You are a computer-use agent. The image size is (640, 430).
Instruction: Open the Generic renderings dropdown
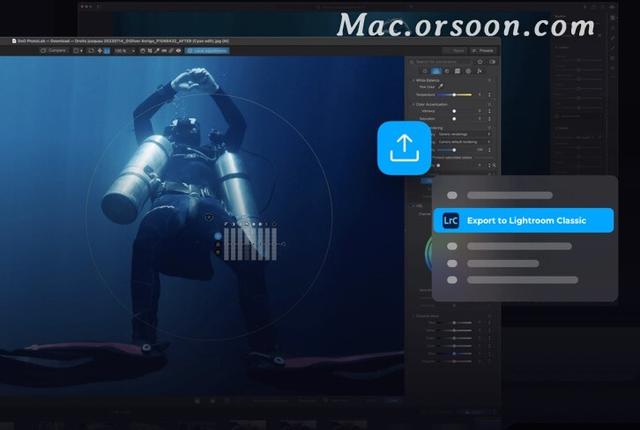pyautogui.click(x=464, y=134)
